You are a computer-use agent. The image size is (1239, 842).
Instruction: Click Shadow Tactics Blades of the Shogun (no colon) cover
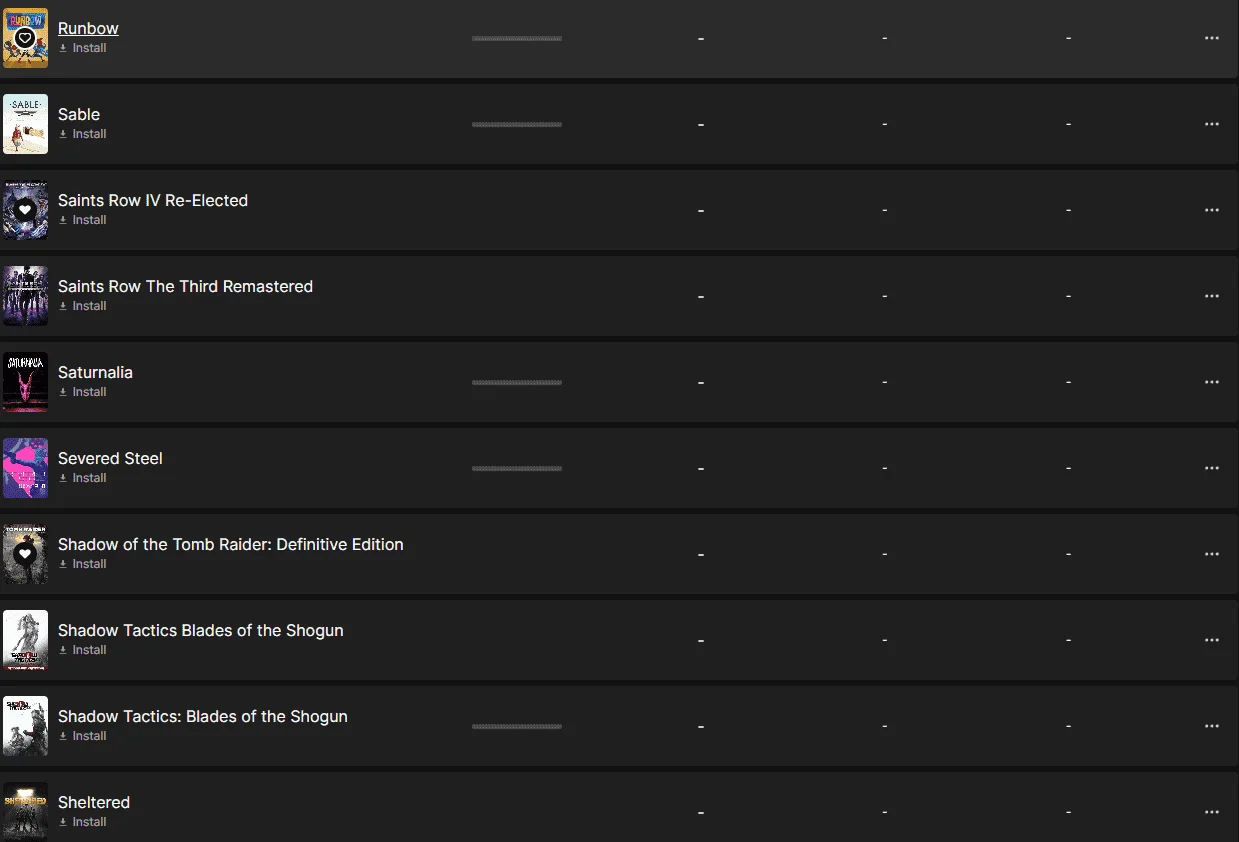coord(25,640)
